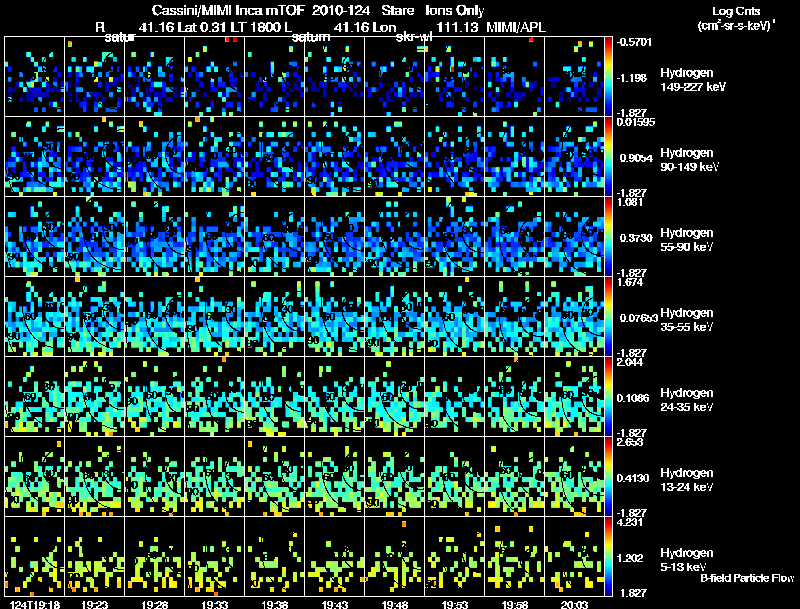Open the 55-90 keV panel at 20:03
The height and width of the screenshot is (609, 800).
point(574,237)
